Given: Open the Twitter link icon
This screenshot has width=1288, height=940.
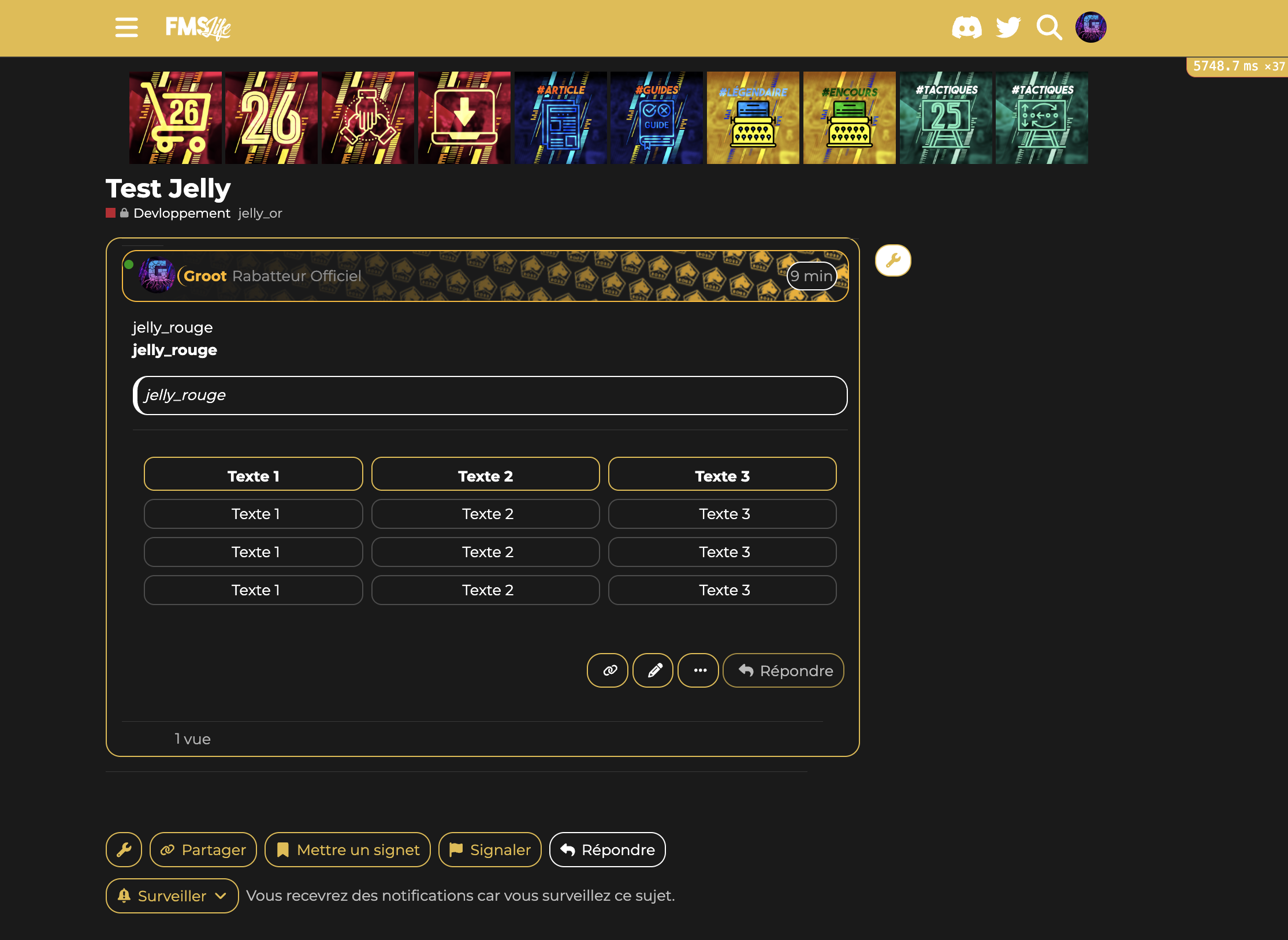Looking at the screenshot, I should point(1008,27).
